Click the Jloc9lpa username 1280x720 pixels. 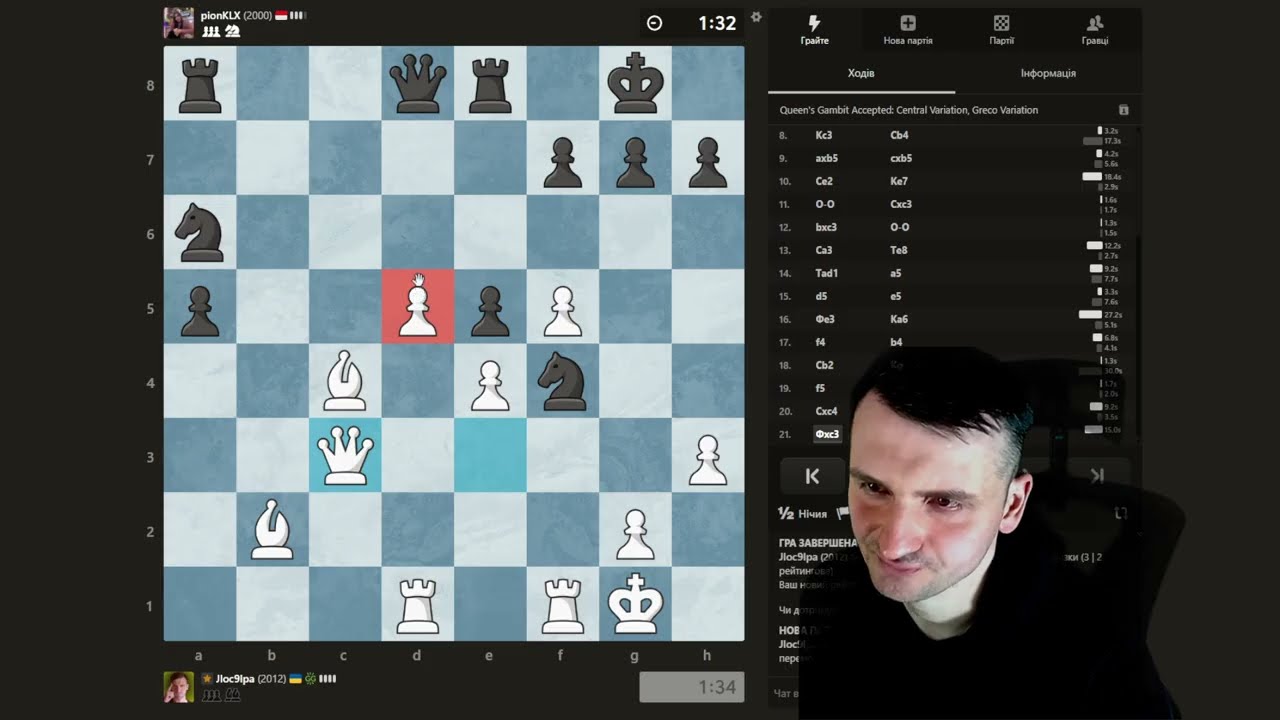click(235, 679)
